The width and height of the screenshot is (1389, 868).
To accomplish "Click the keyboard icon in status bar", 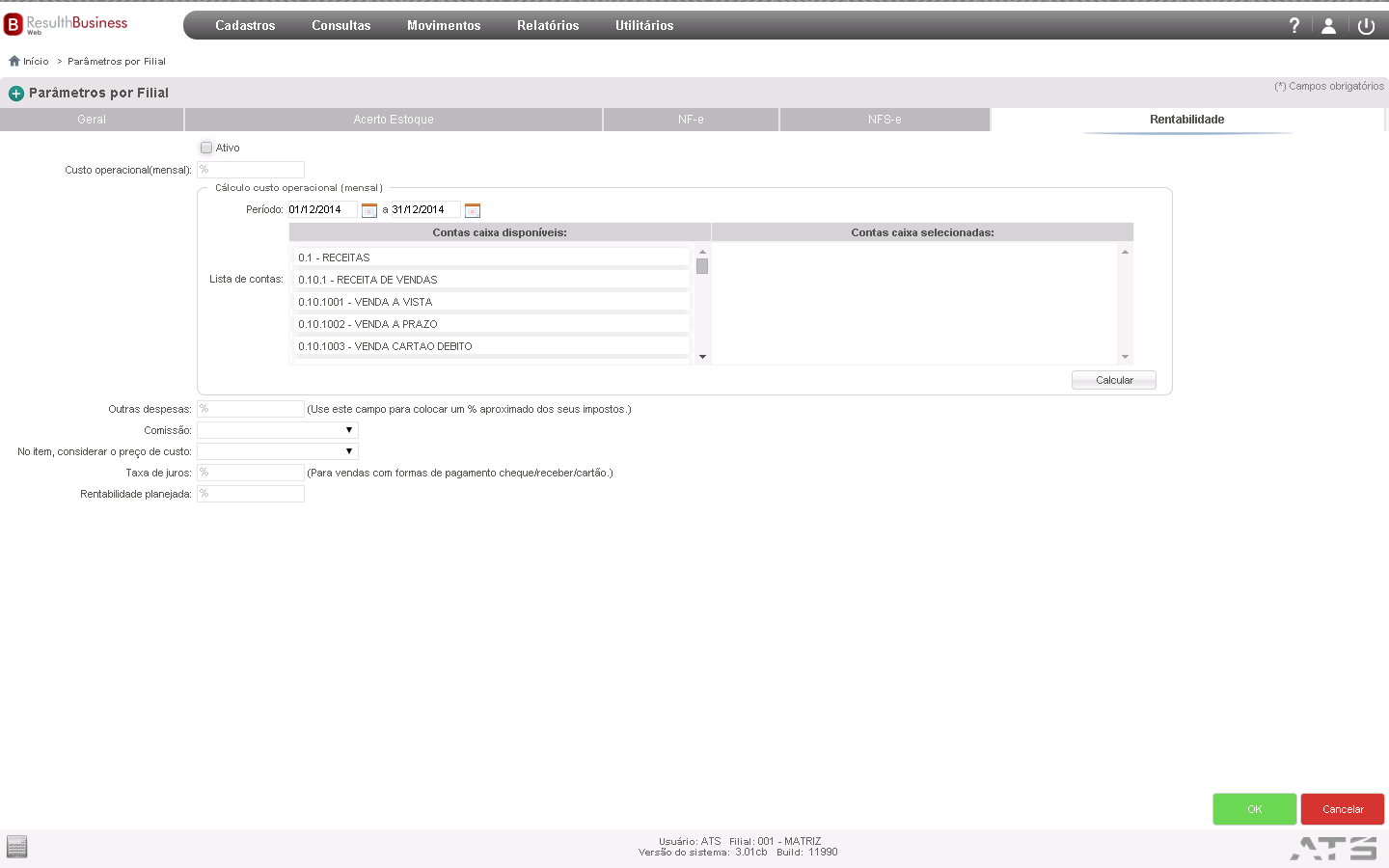I will coord(16,847).
